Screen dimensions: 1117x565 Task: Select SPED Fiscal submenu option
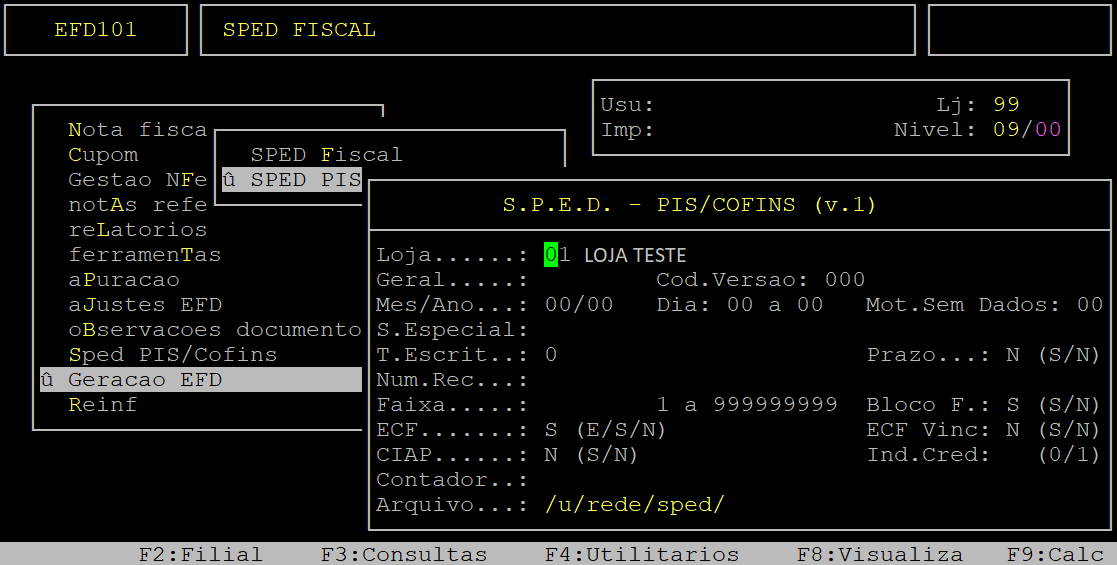pos(326,155)
